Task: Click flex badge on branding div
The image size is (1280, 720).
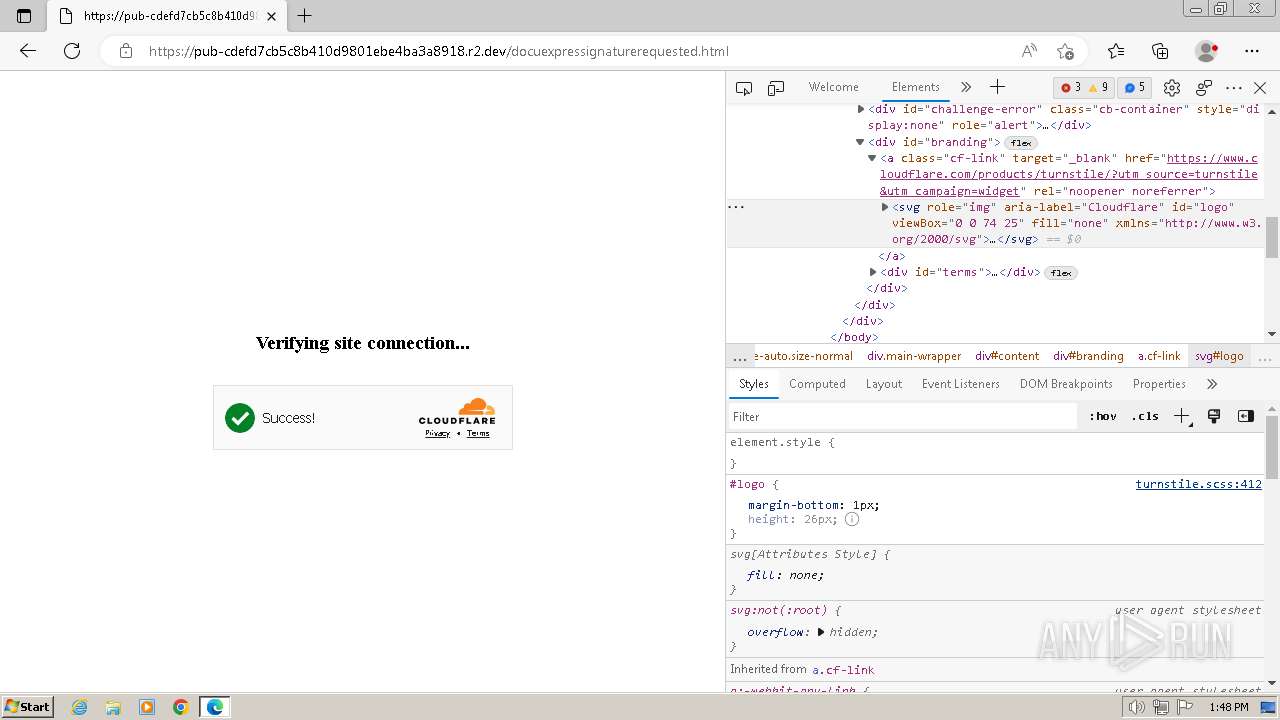Action: pos(1021,143)
